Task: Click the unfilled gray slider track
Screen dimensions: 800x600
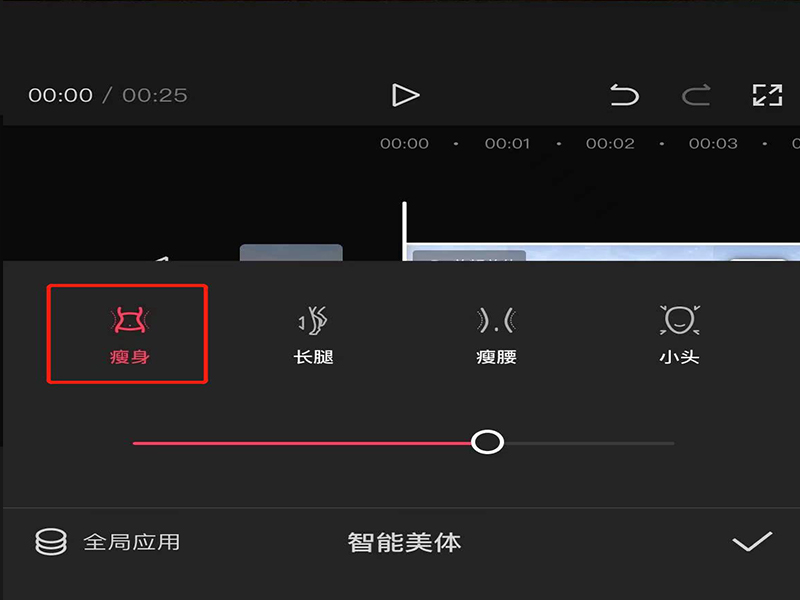Action: [x=589, y=443]
